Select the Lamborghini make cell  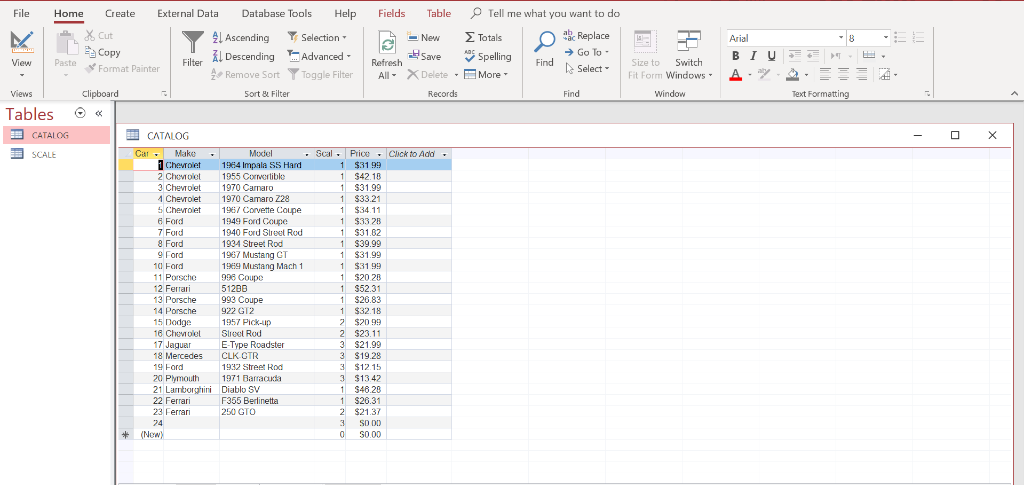pos(191,390)
